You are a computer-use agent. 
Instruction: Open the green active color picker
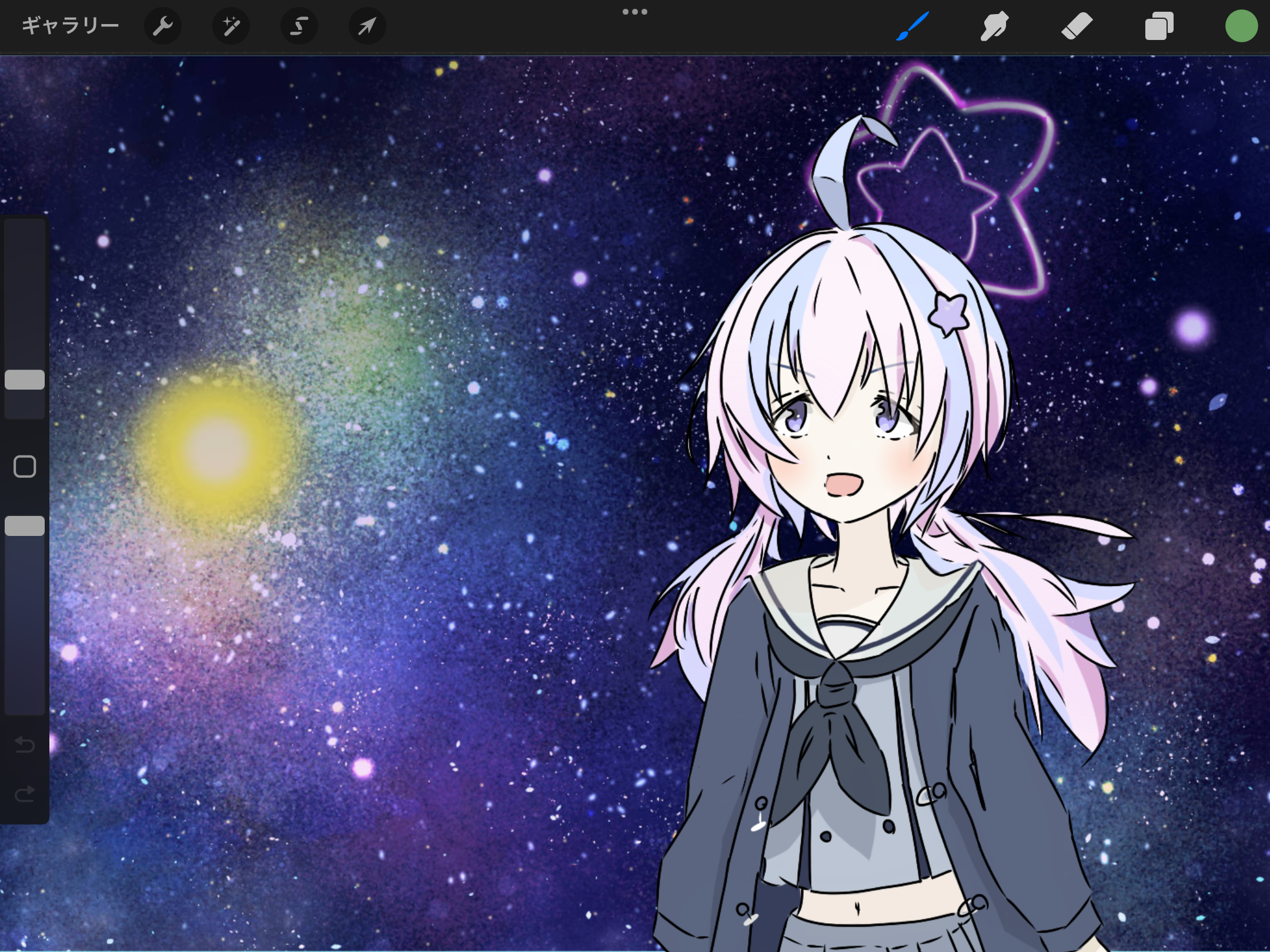pyautogui.click(x=1241, y=26)
